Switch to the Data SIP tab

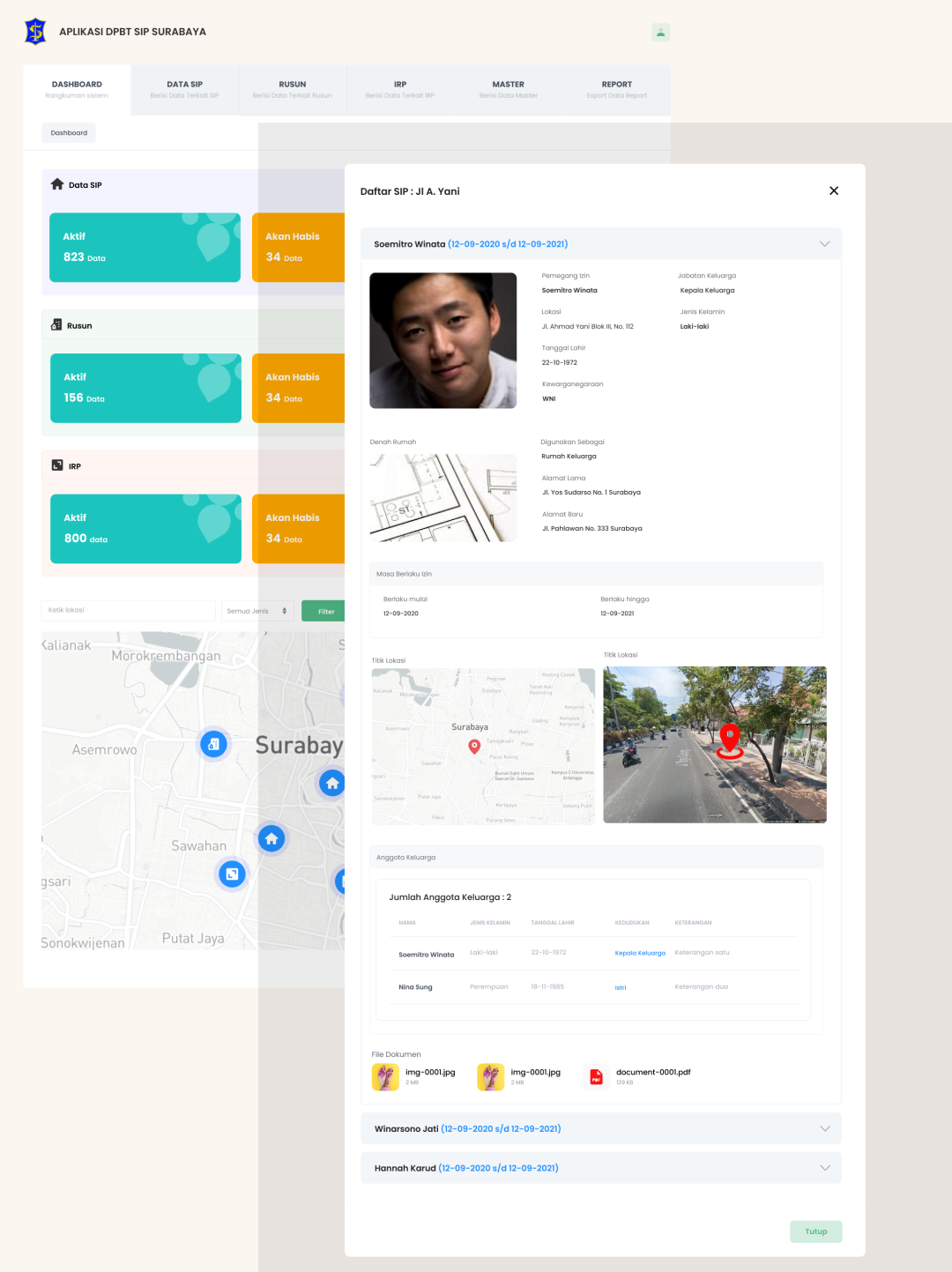[184, 90]
